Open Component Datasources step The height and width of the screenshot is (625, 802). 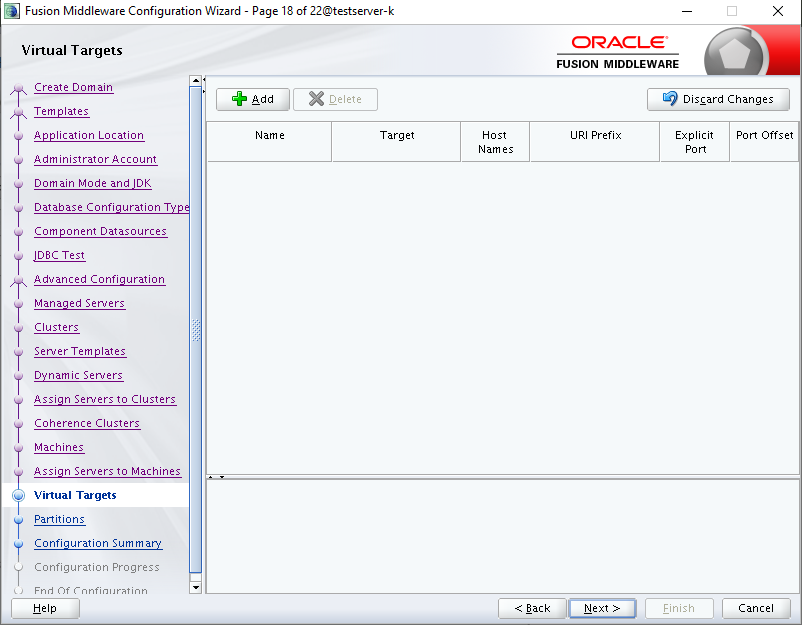(100, 232)
